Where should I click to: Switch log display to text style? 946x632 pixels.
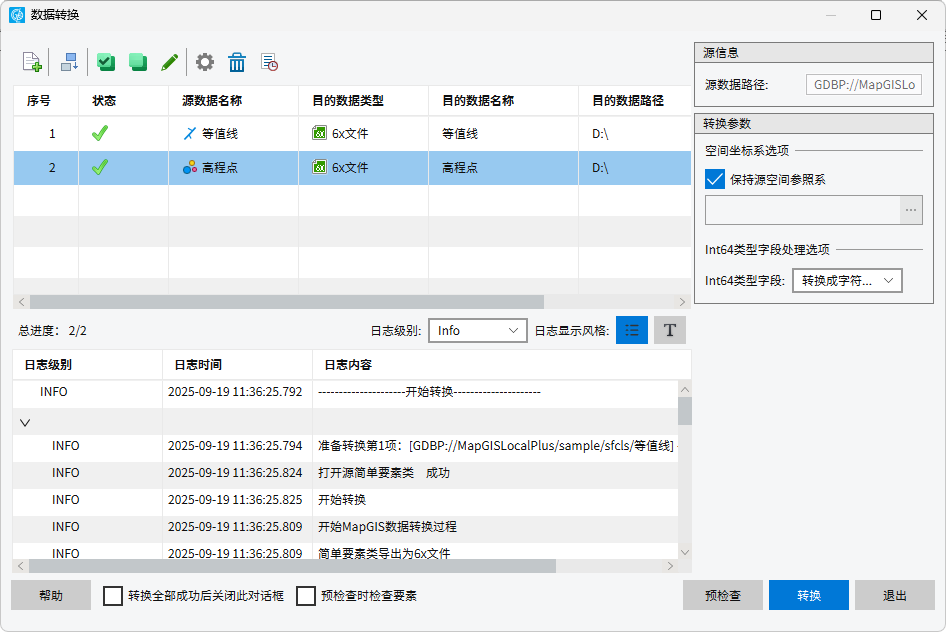click(670, 330)
